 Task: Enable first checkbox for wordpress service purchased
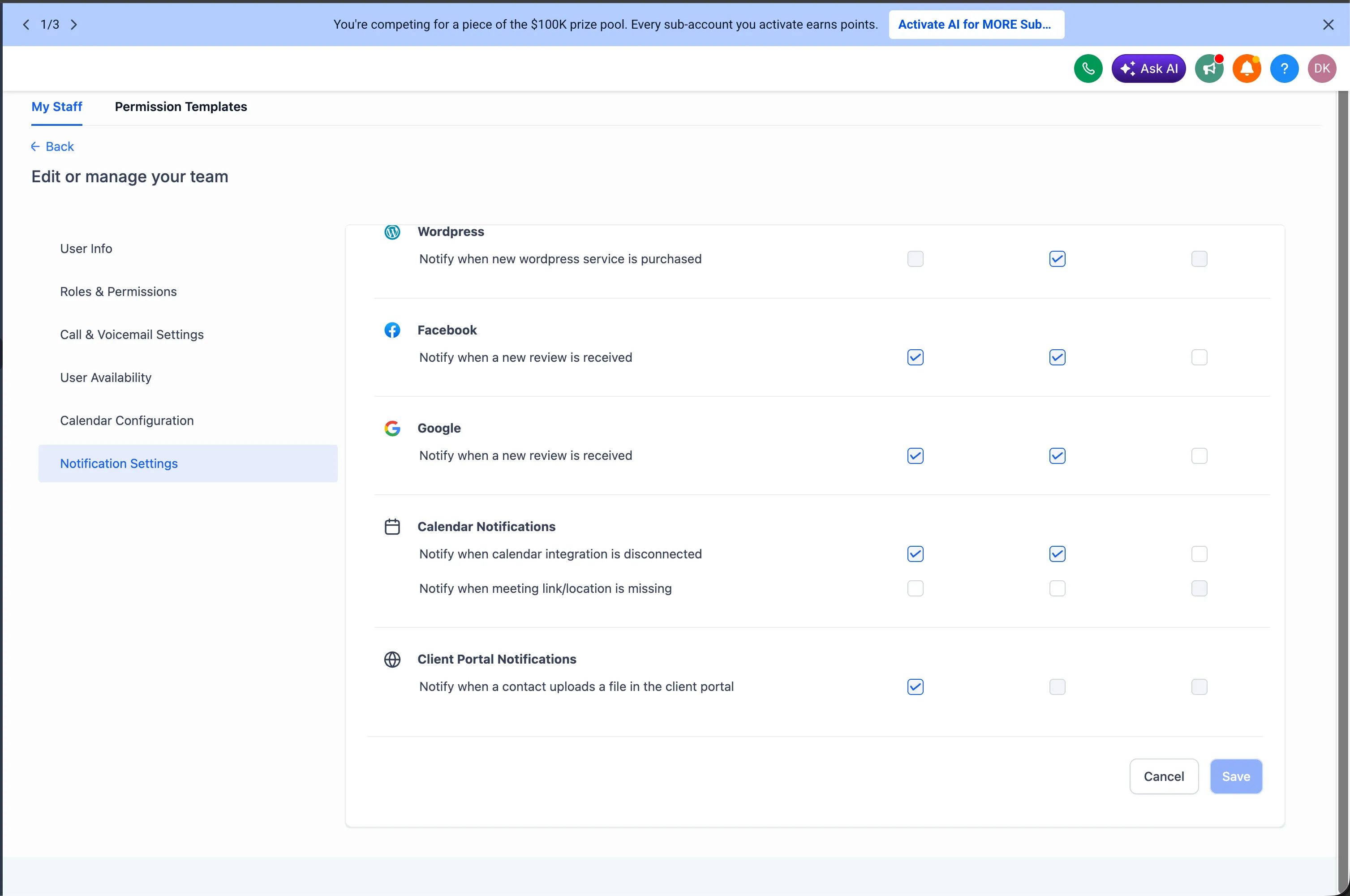(915, 259)
